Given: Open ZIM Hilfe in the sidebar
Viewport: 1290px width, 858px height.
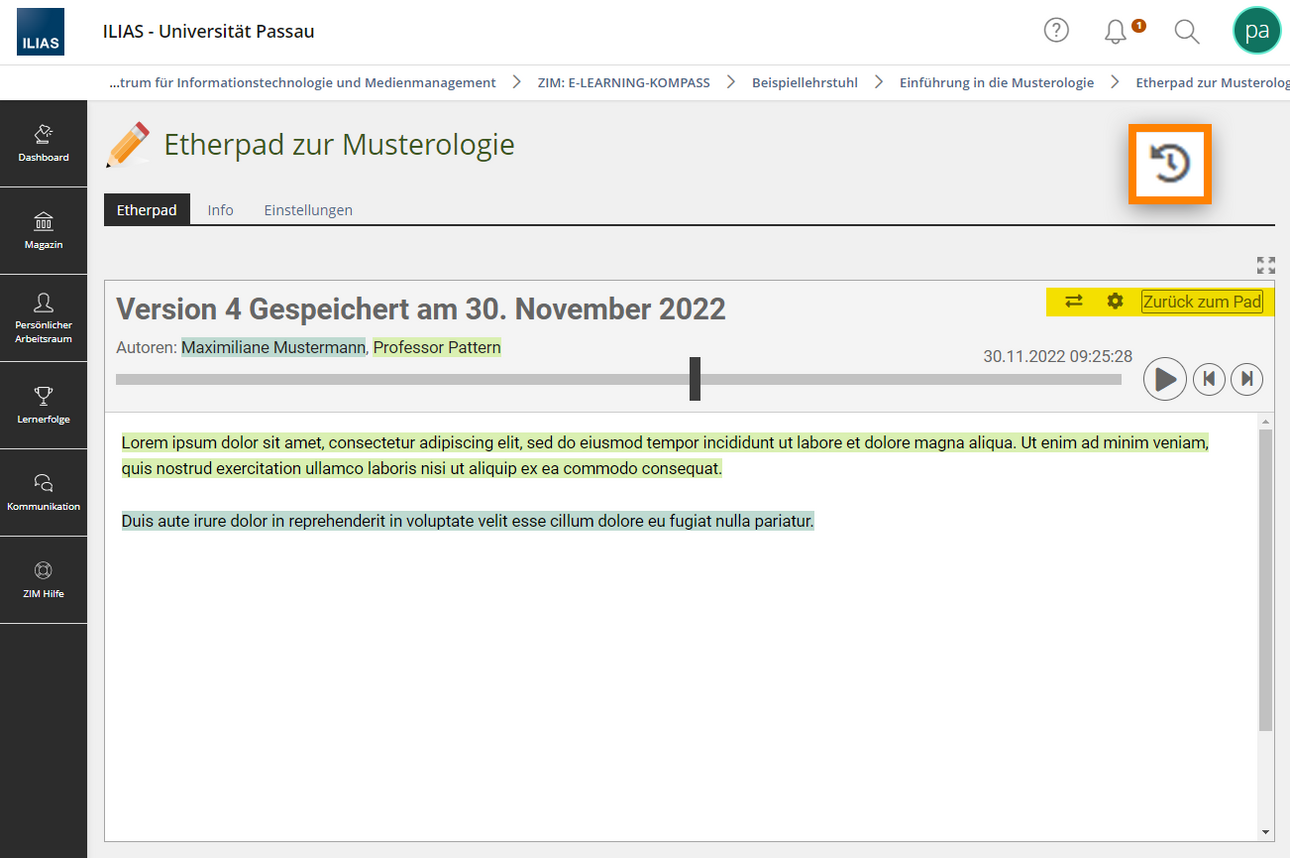Looking at the screenshot, I should (x=43, y=580).
